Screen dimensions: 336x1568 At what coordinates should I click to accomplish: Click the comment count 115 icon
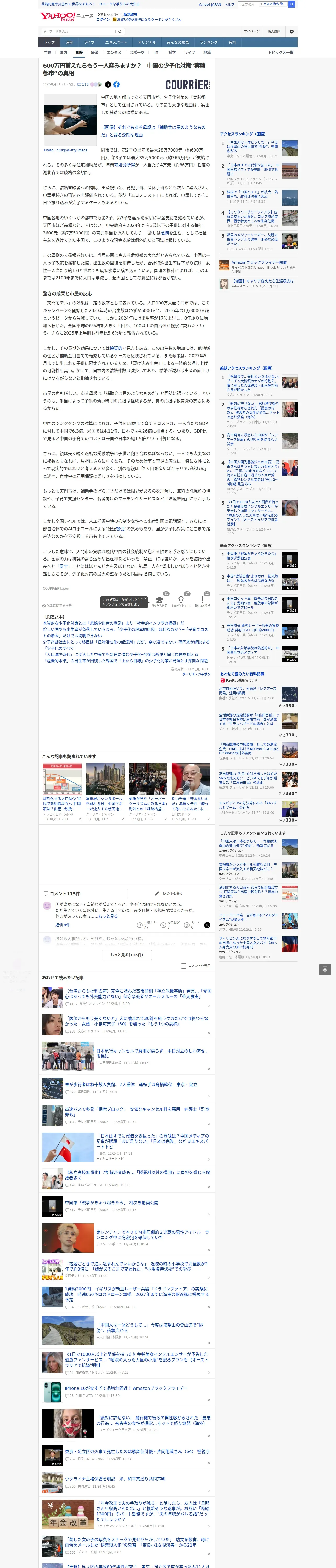coord(83,85)
